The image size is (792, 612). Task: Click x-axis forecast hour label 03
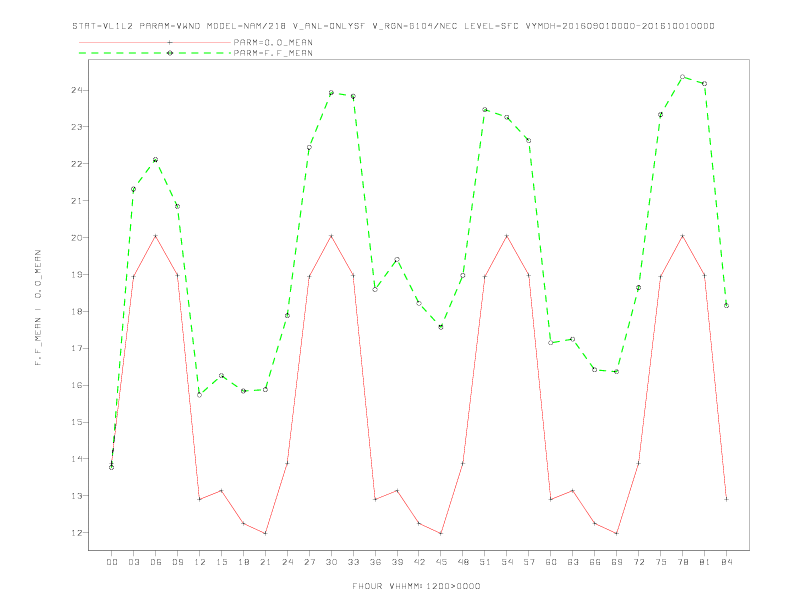click(133, 562)
